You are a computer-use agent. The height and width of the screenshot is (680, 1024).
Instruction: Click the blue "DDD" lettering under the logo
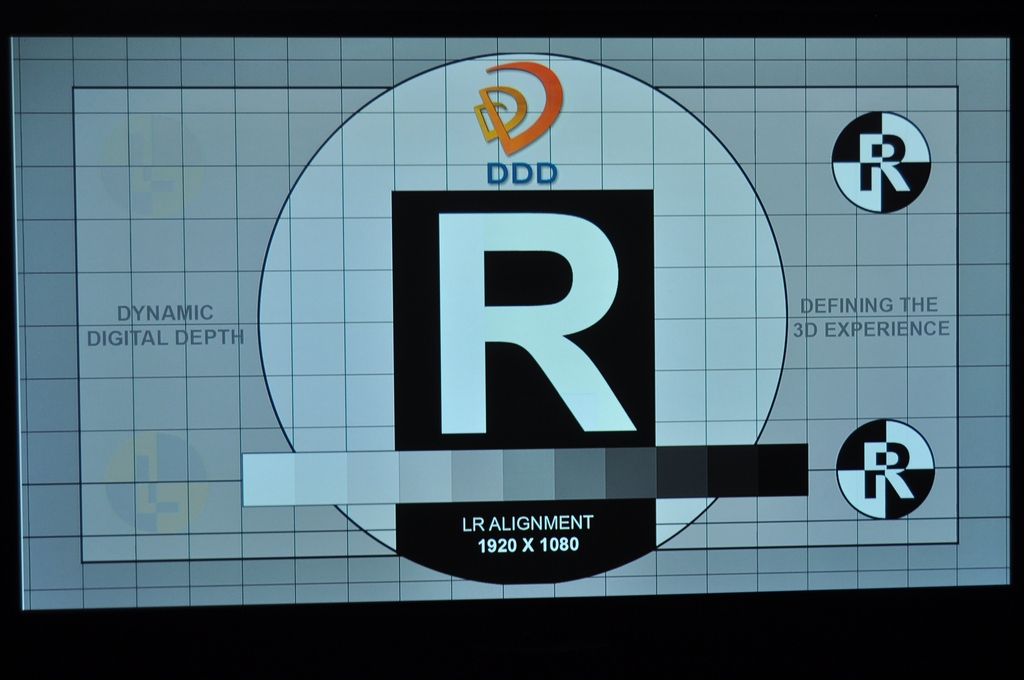(522, 173)
